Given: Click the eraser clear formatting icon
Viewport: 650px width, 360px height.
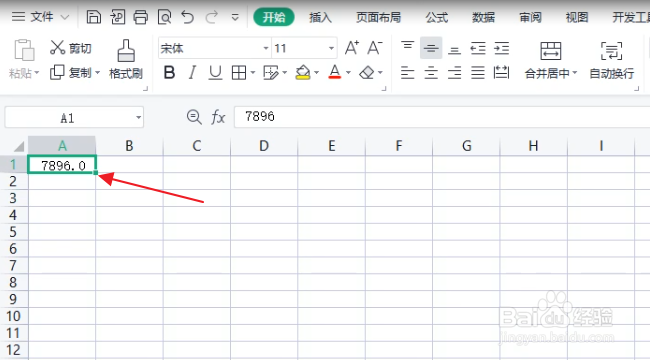Looking at the screenshot, I should 367,73.
